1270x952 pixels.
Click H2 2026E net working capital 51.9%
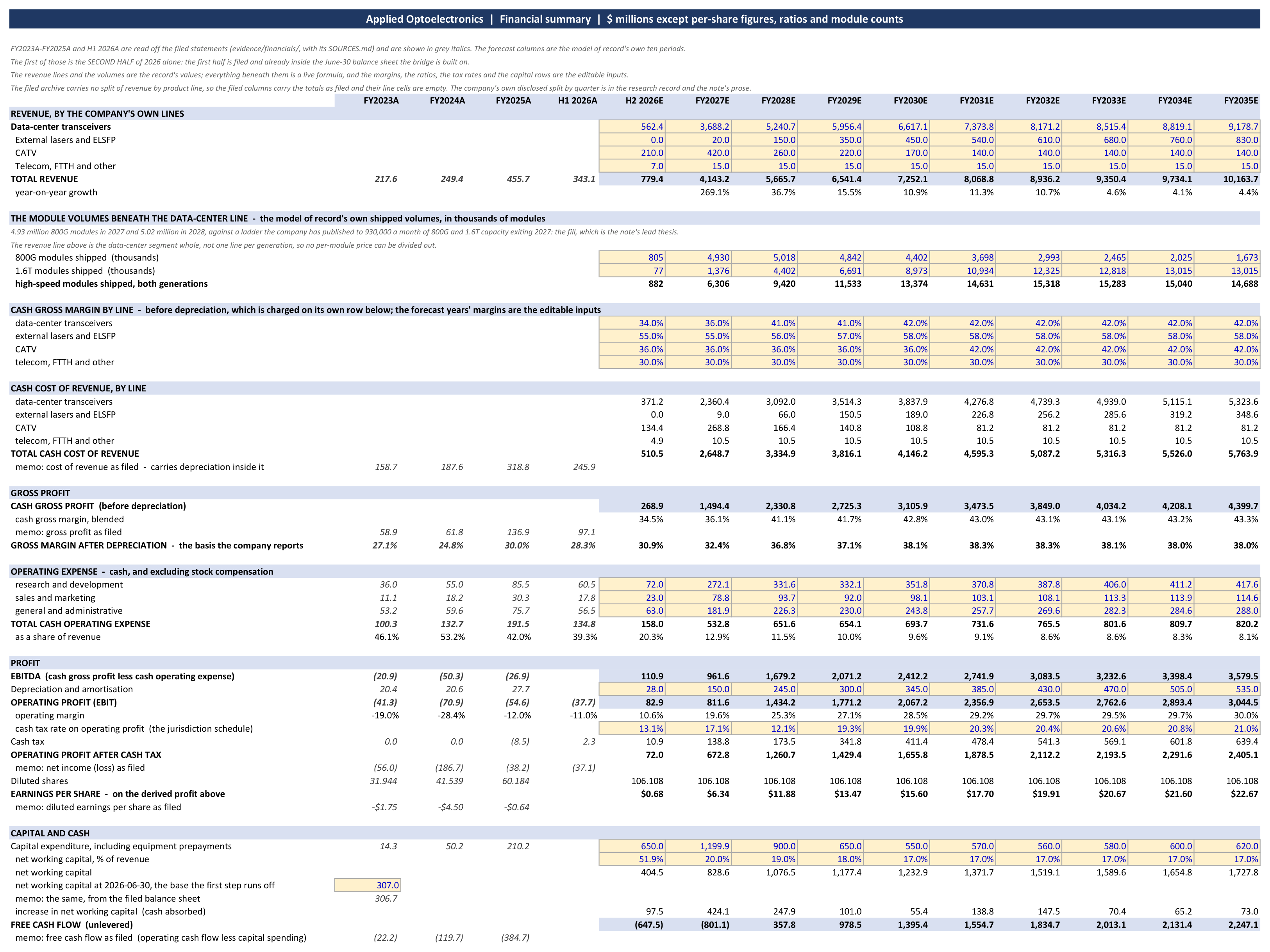[632, 859]
